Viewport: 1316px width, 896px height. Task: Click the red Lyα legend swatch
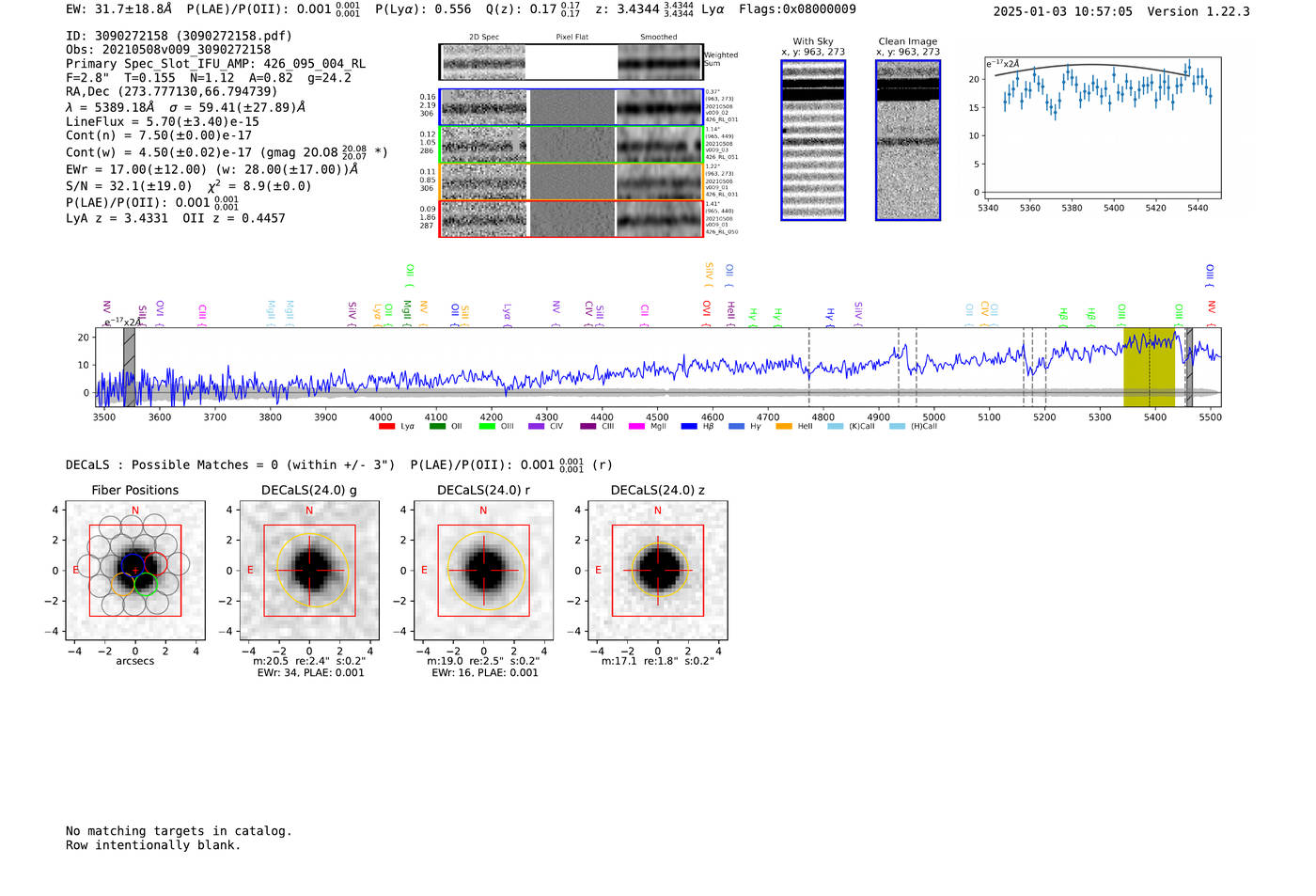point(386,426)
